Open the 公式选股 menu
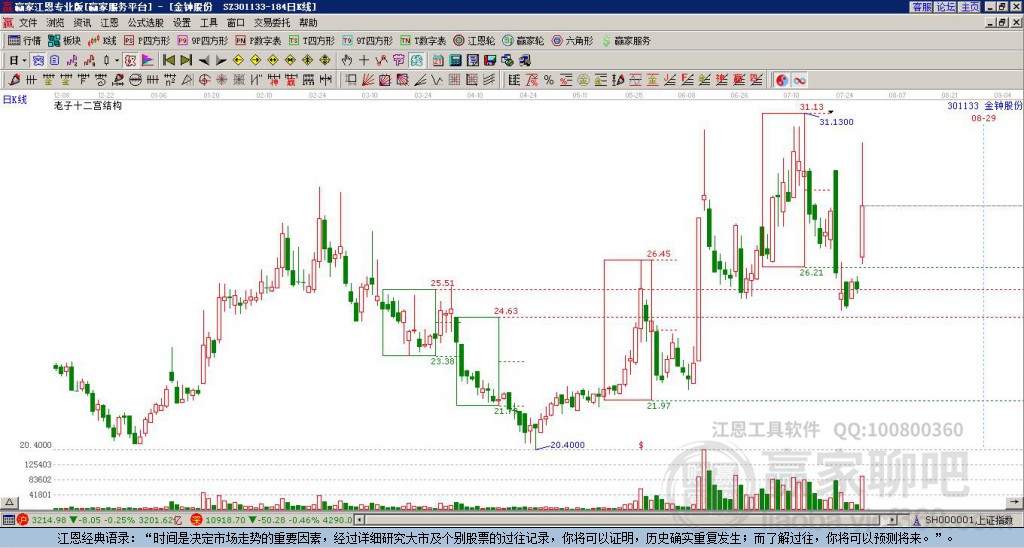Image resolution: width=1024 pixels, height=548 pixels. [146, 23]
